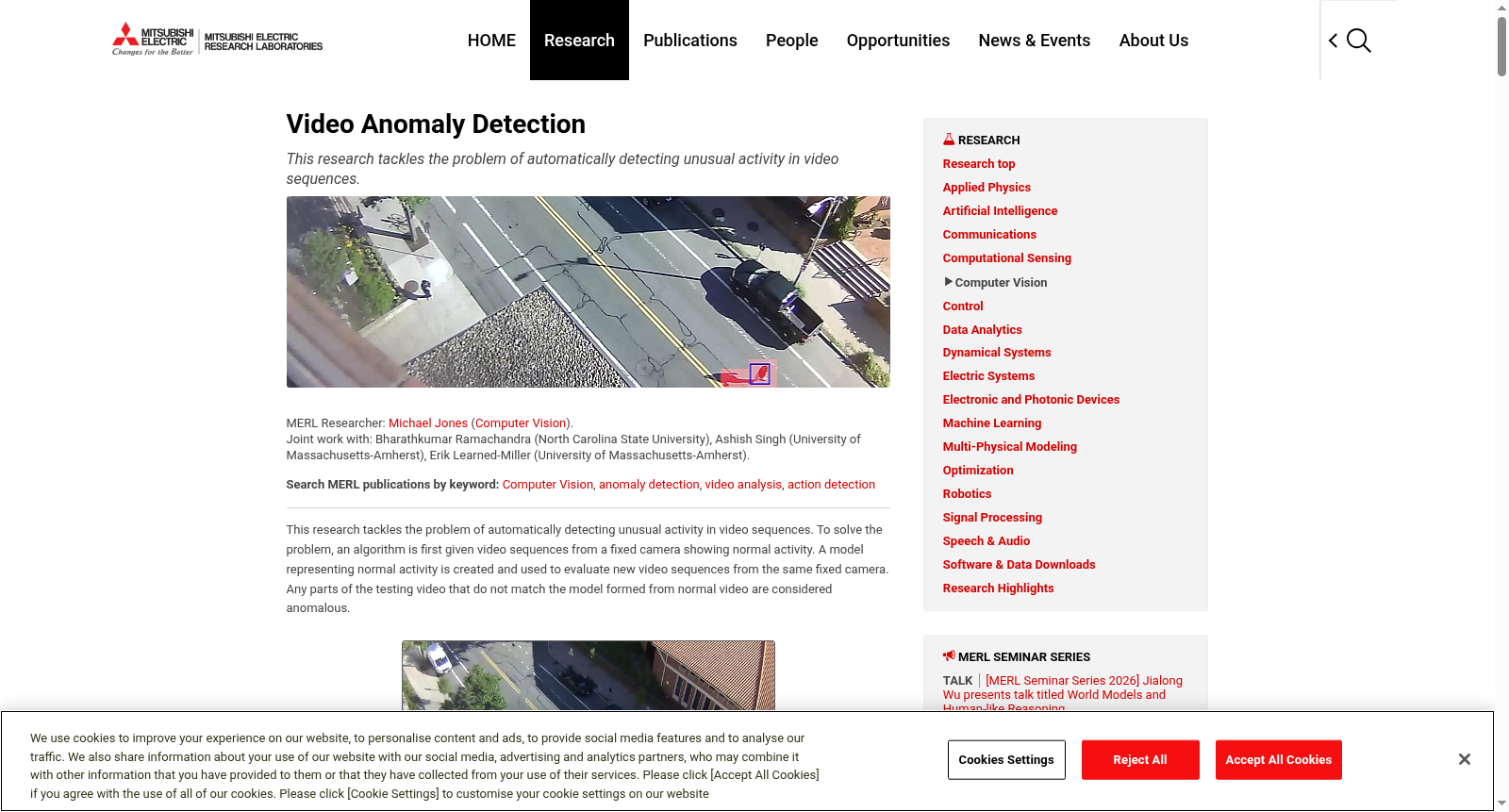The height and width of the screenshot is (812, 1509).
Task: Expand the Computer Vision triangle
Action: [949, 282]
